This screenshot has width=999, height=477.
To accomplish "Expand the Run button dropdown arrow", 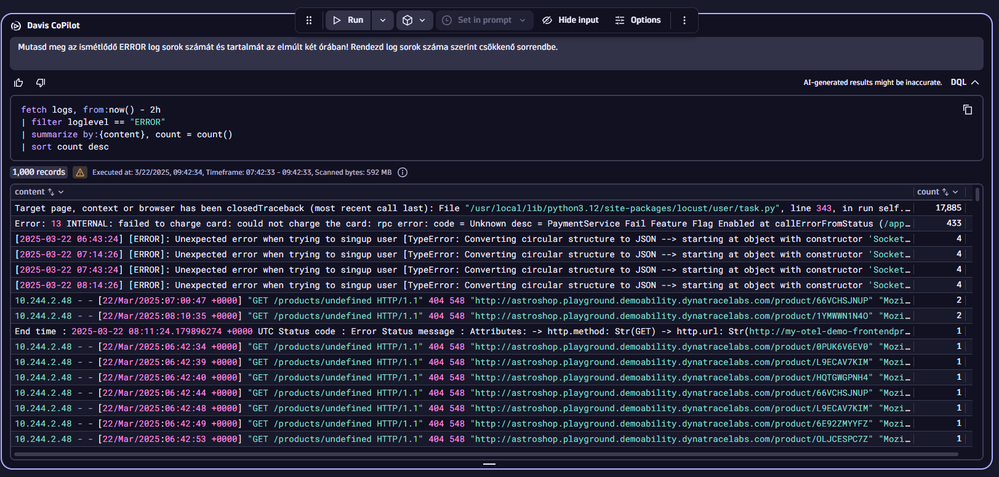I will tap(383, 20).
